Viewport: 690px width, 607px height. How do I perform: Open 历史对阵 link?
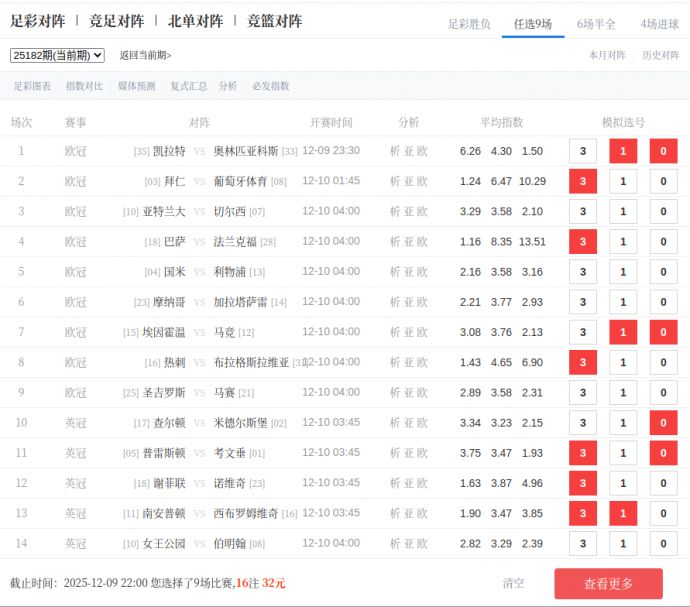pos(660,55)
